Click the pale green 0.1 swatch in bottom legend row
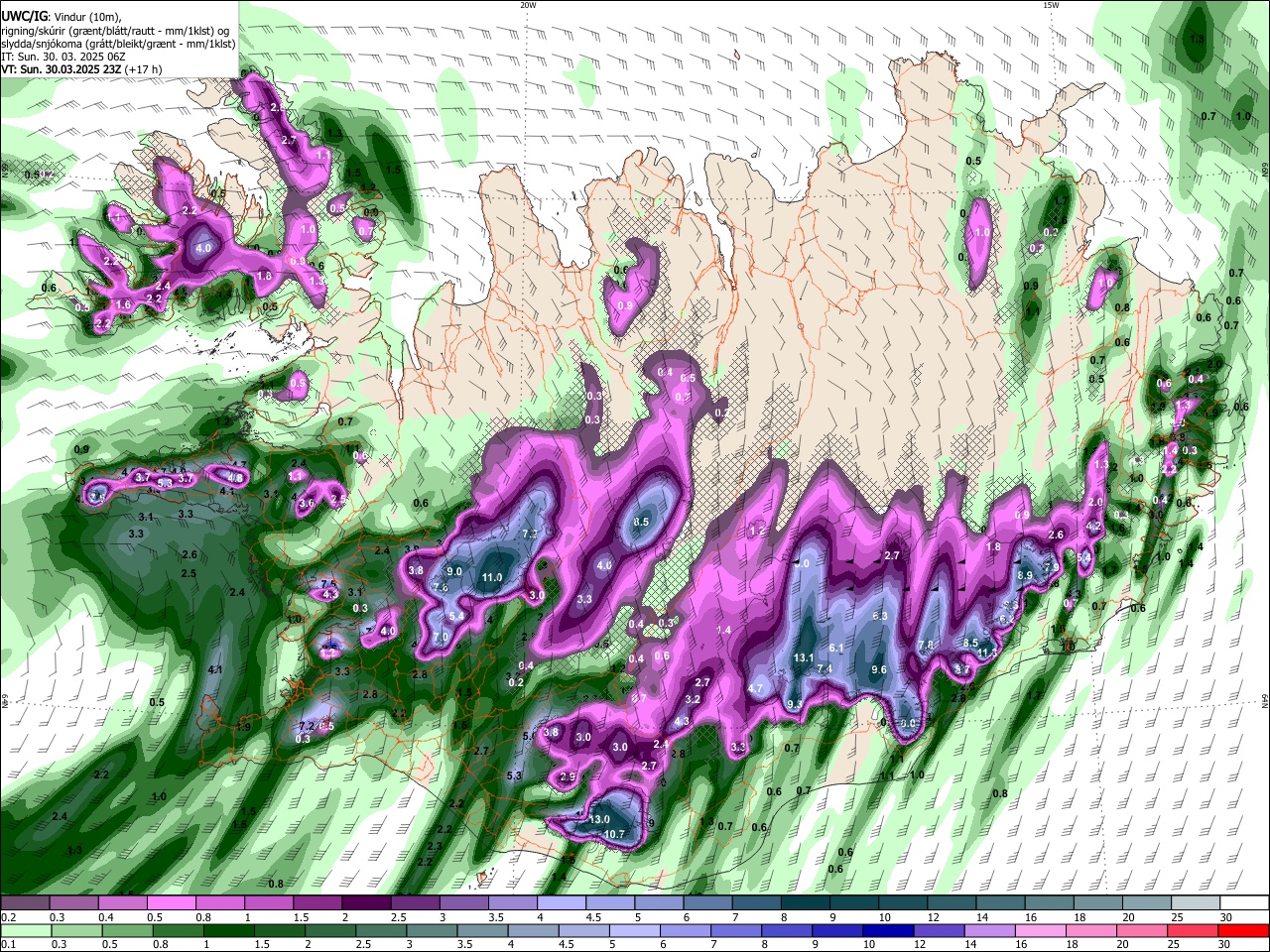Screen dimensions: 1270x952 click(25, 930)
